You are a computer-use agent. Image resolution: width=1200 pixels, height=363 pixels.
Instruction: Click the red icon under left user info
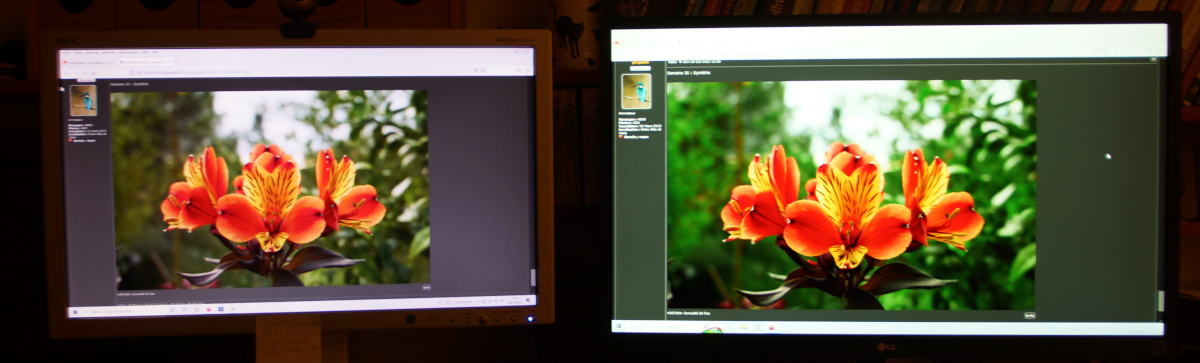tap(70, 140)
